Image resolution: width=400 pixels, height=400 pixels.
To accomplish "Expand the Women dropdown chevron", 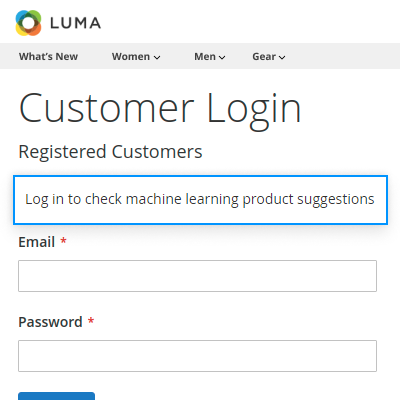I will click(x=157, y=57).
